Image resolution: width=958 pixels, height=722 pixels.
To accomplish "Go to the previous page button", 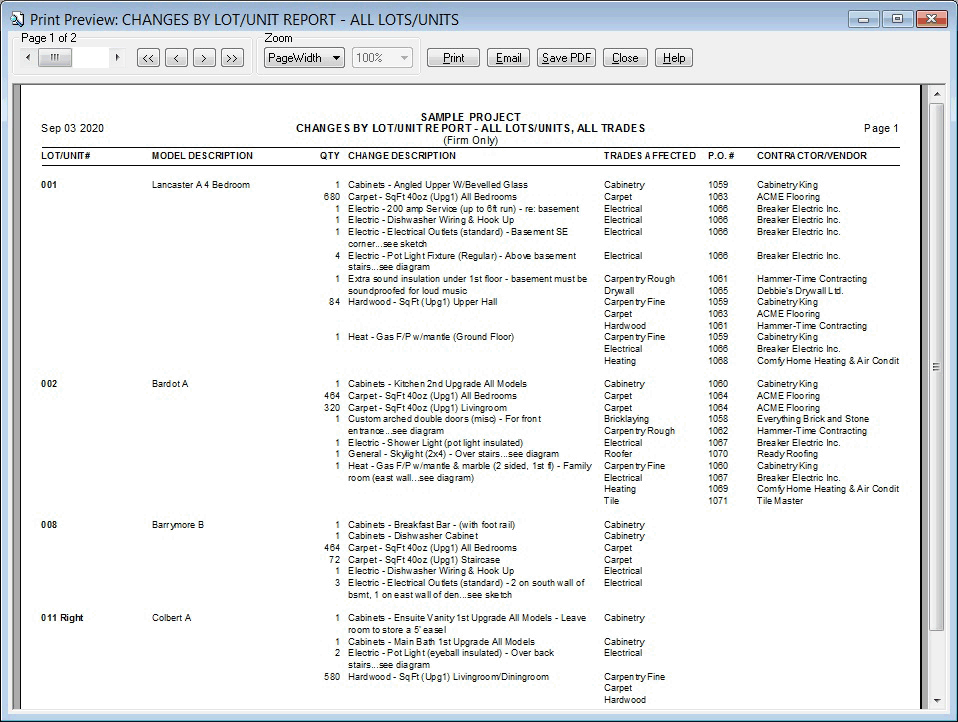I will (x=176, y=58).
